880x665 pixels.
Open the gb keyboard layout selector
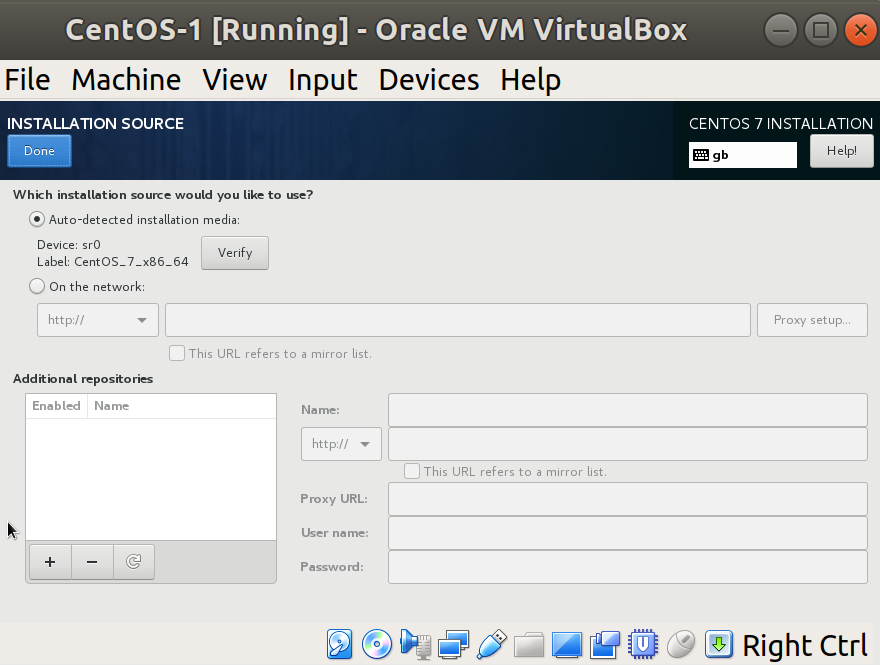(x=742, y=155)
